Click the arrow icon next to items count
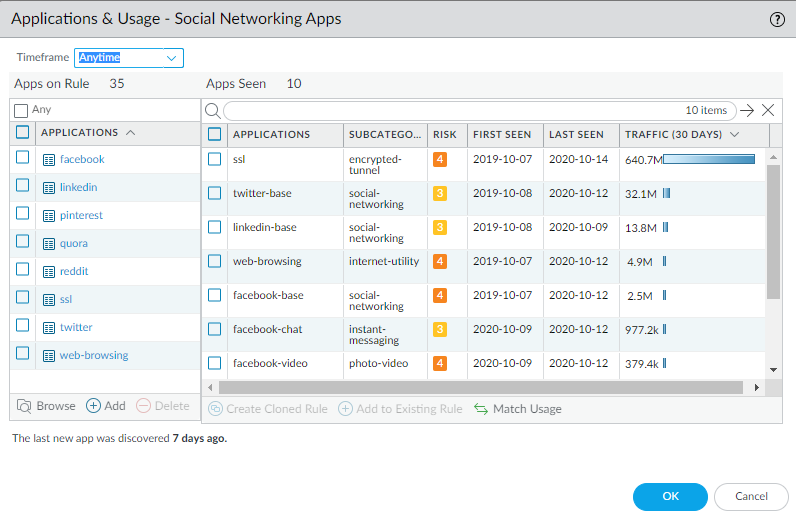This screenshot has height=524, width=796. pos(747,111)
